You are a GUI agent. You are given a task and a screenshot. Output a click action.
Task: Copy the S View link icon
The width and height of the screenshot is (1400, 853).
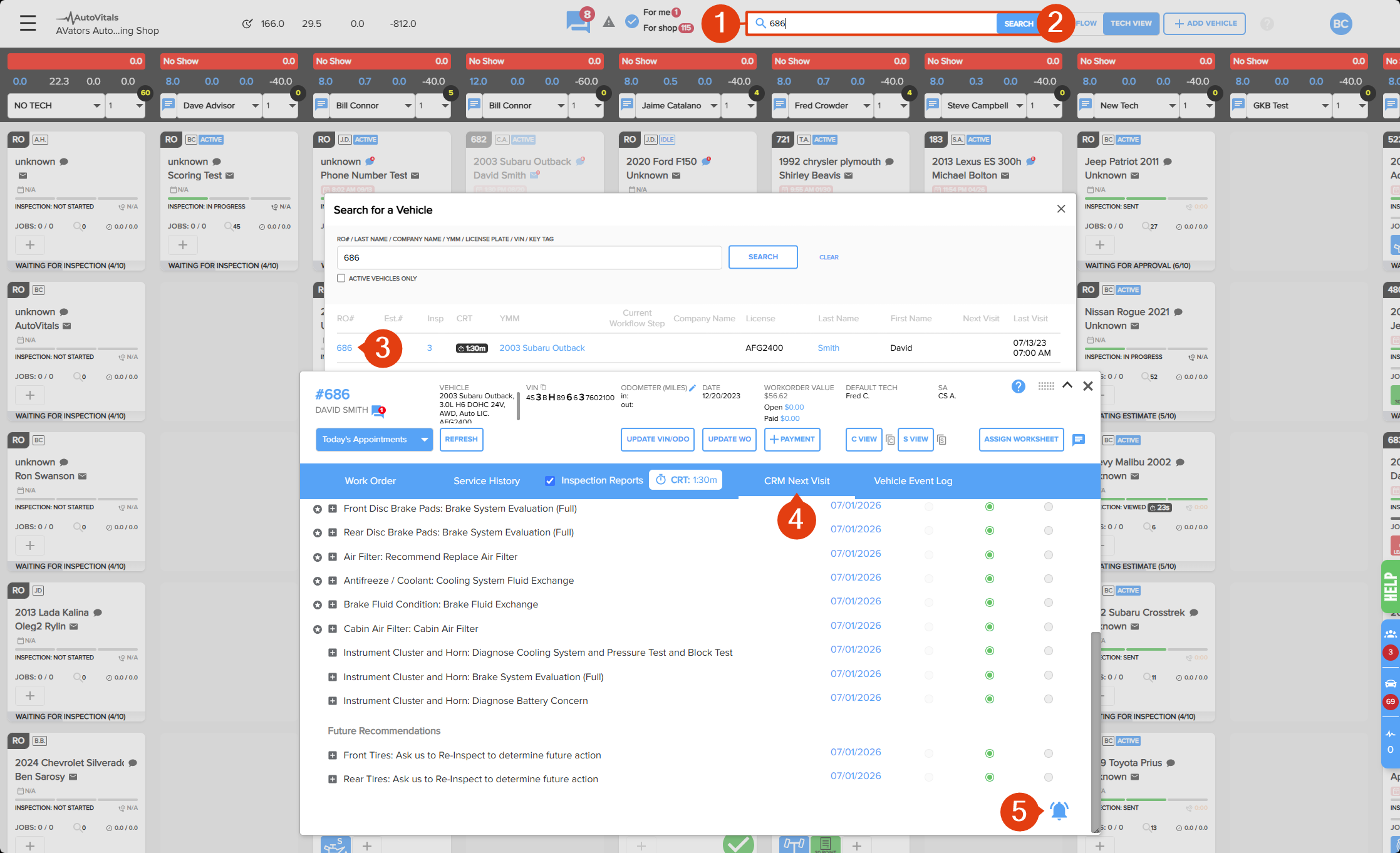click(x=941, y=440)
